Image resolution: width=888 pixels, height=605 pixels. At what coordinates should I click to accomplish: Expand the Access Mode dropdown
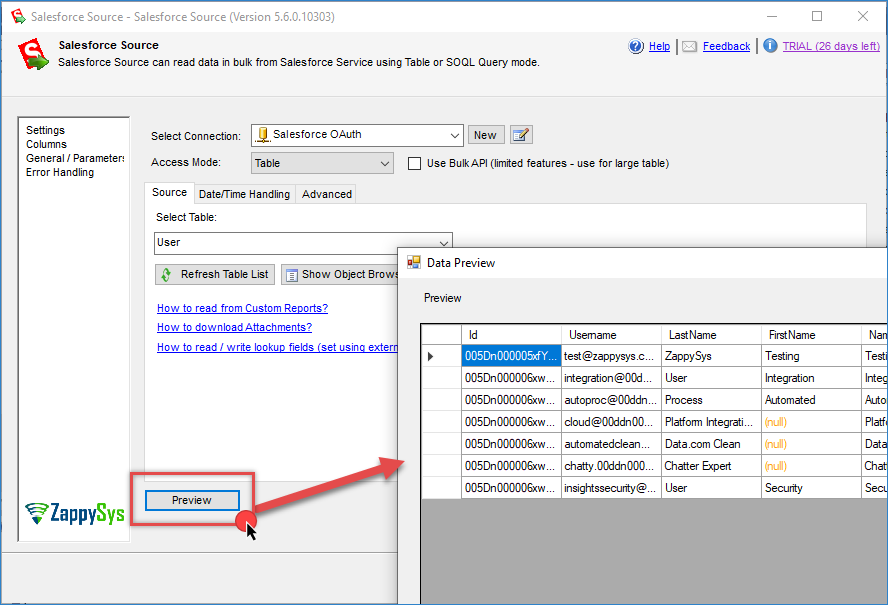coord(322,163)
